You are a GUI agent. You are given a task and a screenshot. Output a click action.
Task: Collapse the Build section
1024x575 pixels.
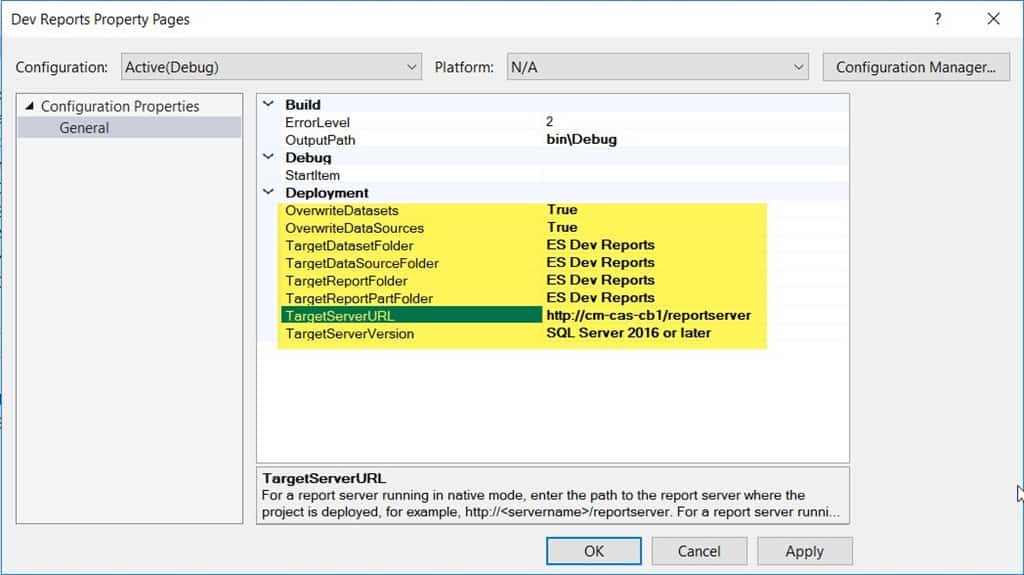click(x=267, y=105)
